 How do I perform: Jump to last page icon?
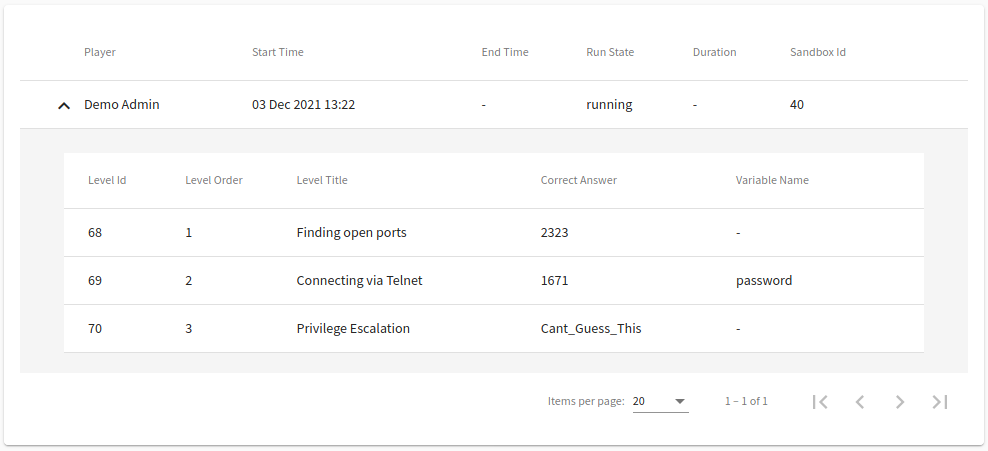point(939,401)
